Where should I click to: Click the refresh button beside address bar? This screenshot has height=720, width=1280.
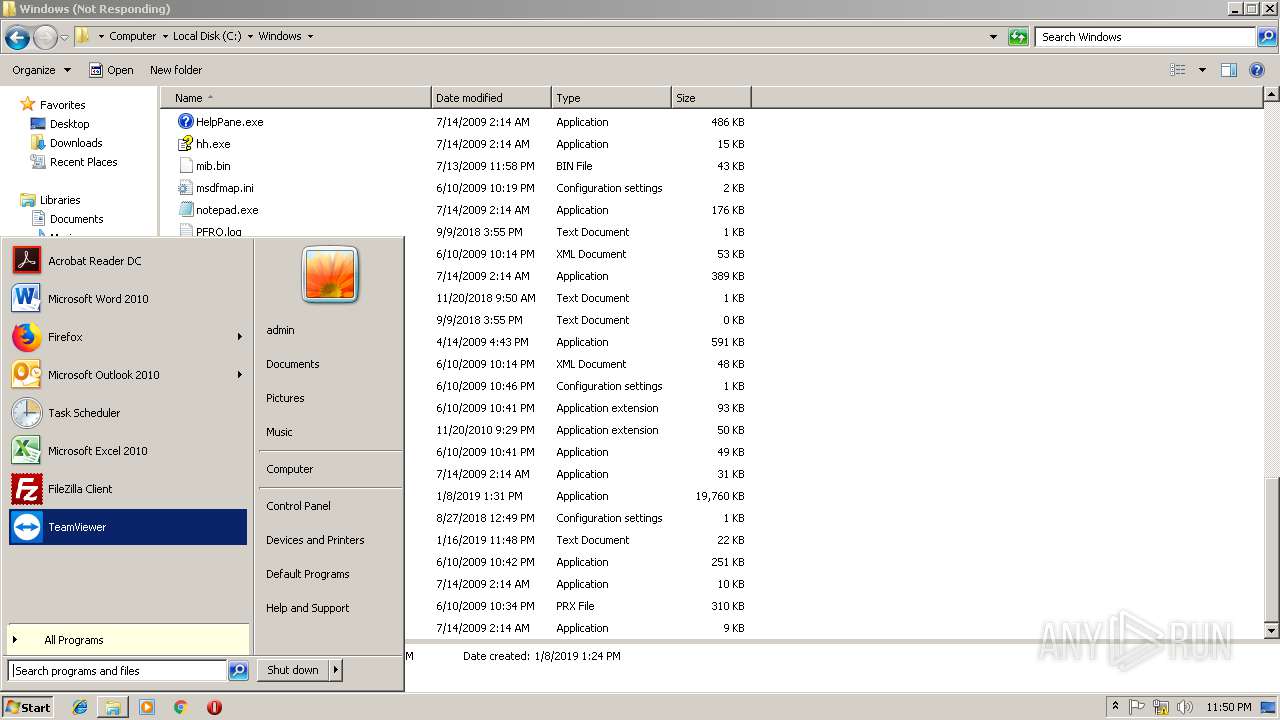[1018, 37]
